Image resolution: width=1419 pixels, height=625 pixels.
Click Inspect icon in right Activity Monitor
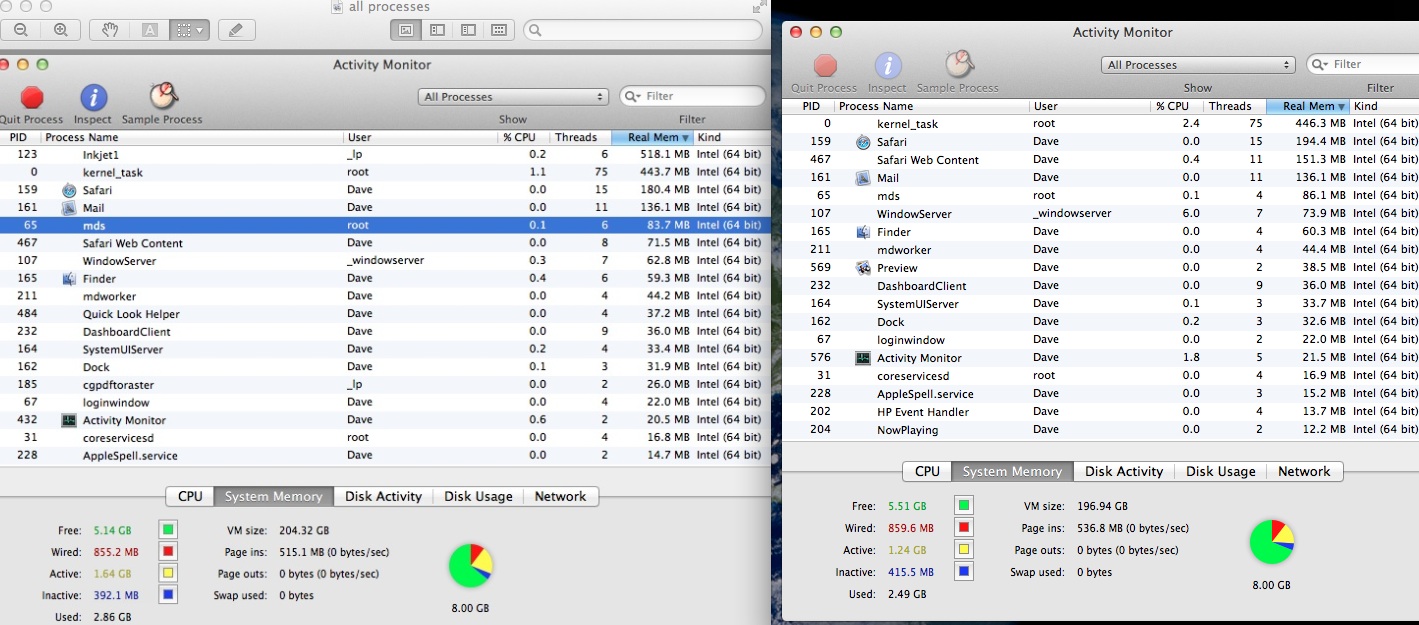click(x=888, y=66)
